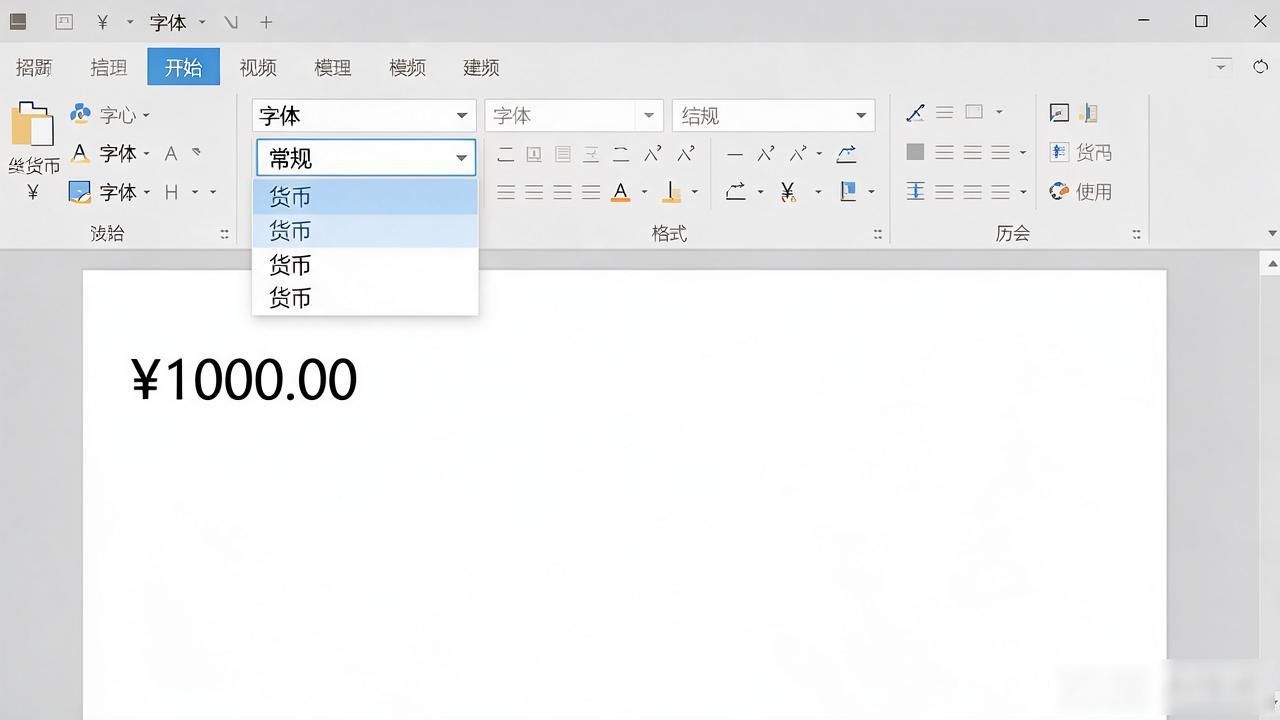This screenshot has width=1280, height=720.
Task: Select the orange-underlined A font color icon
Action: pos(621,191)
